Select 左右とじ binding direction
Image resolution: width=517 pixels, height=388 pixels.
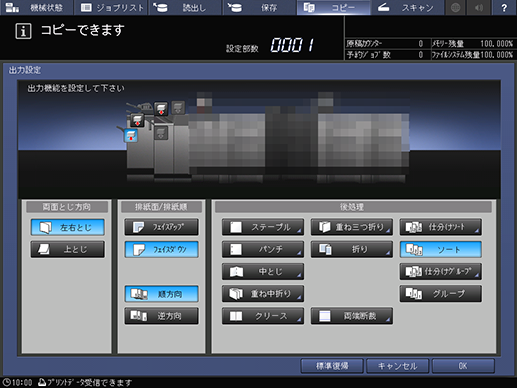68,227
